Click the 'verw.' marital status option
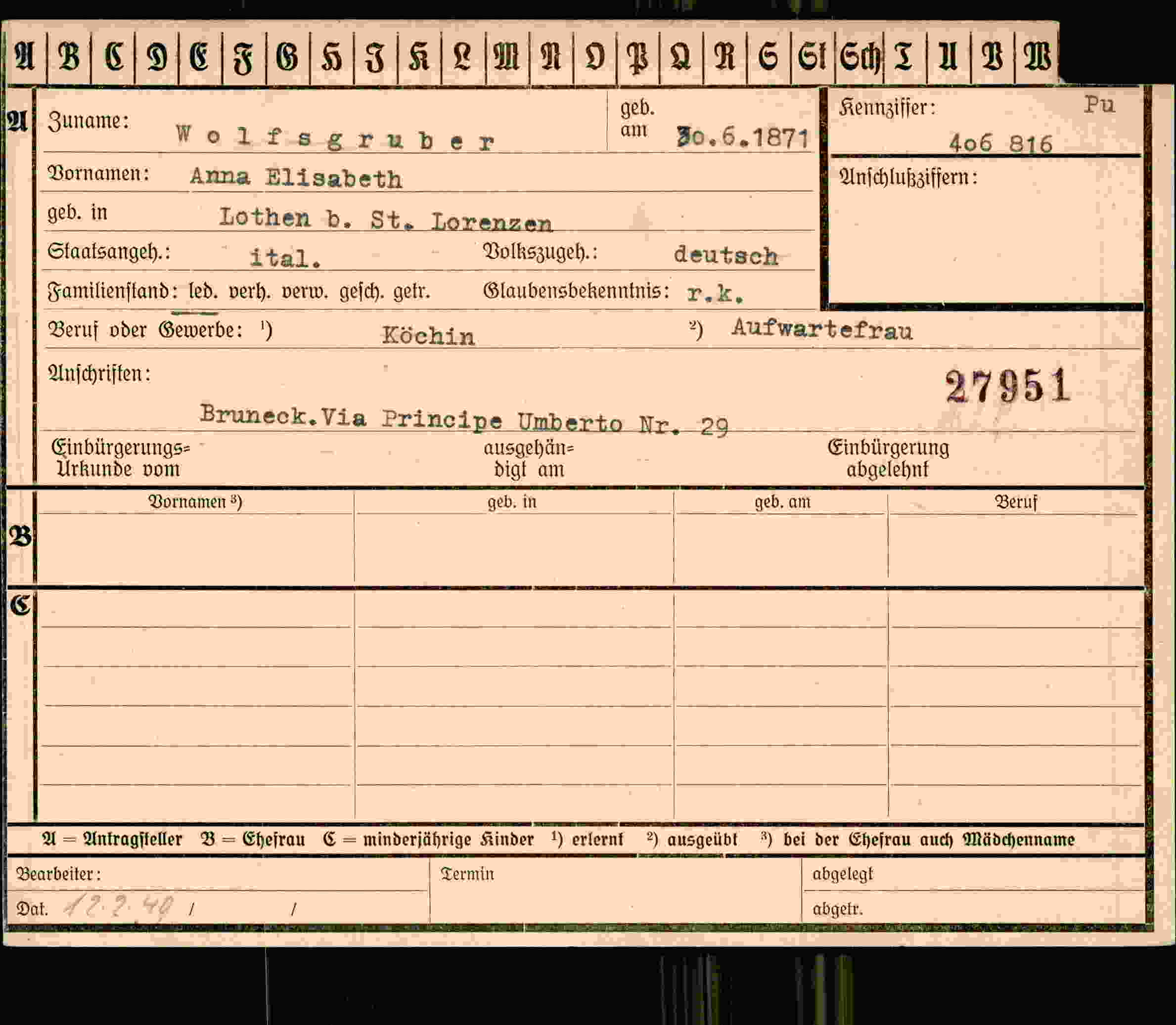 coord(305,292)
